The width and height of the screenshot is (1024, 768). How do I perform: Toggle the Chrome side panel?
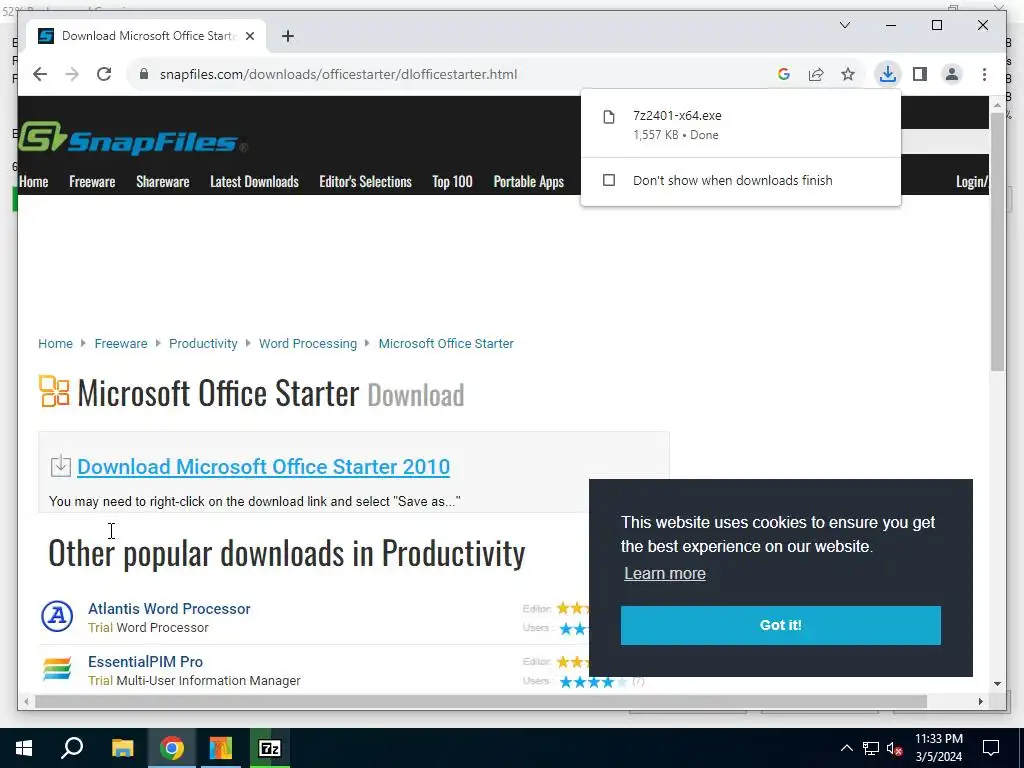(x=920, y=74)
